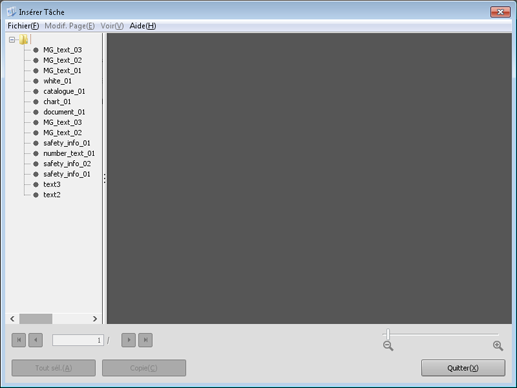Click the Insérer Tâche title bar app icon

point(11,12)
